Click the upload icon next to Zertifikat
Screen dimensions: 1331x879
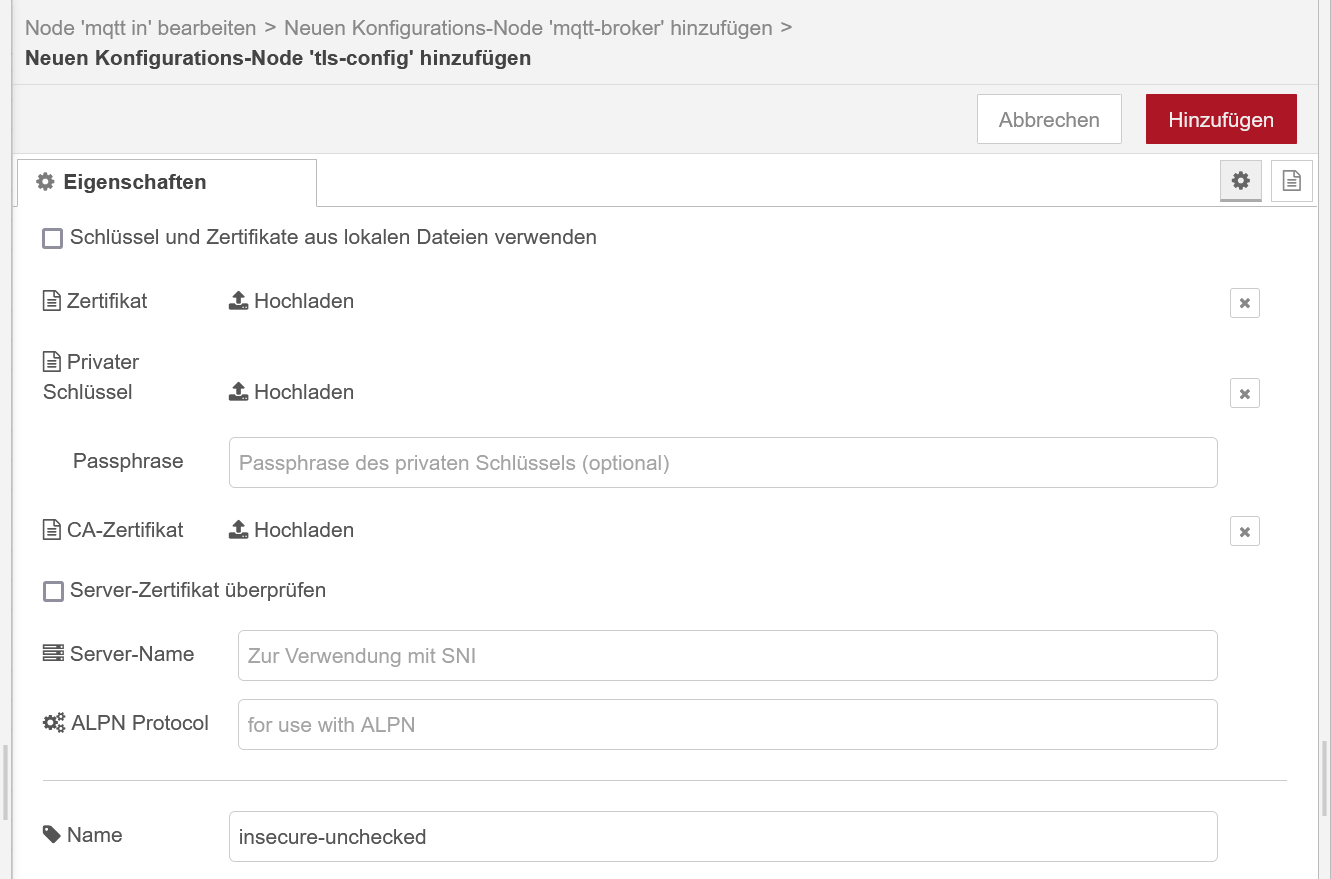[x=239, y=299]
